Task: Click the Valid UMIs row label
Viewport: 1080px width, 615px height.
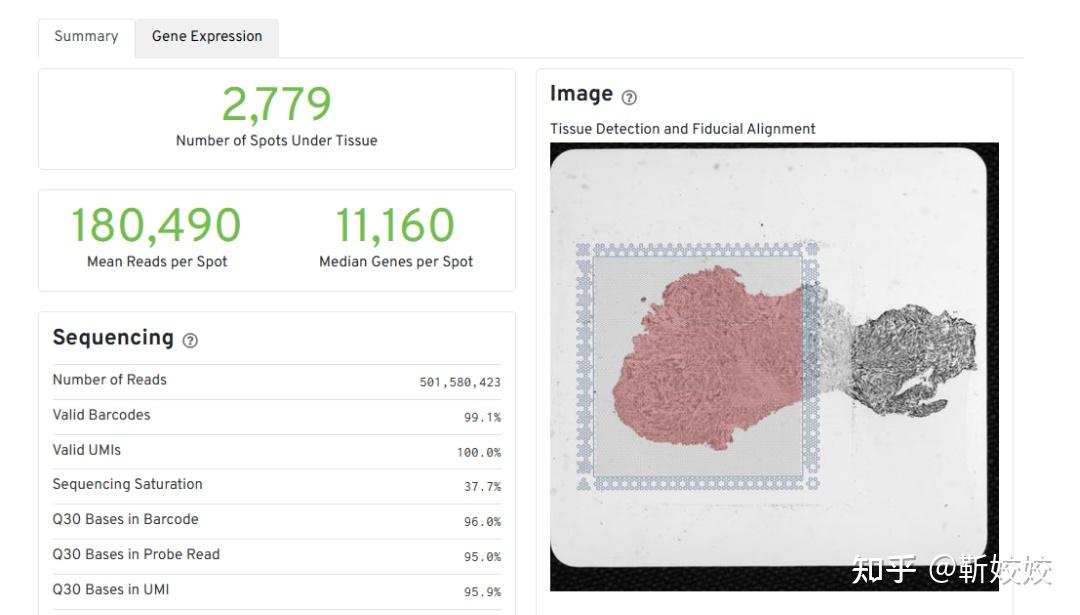Action: 87,450
